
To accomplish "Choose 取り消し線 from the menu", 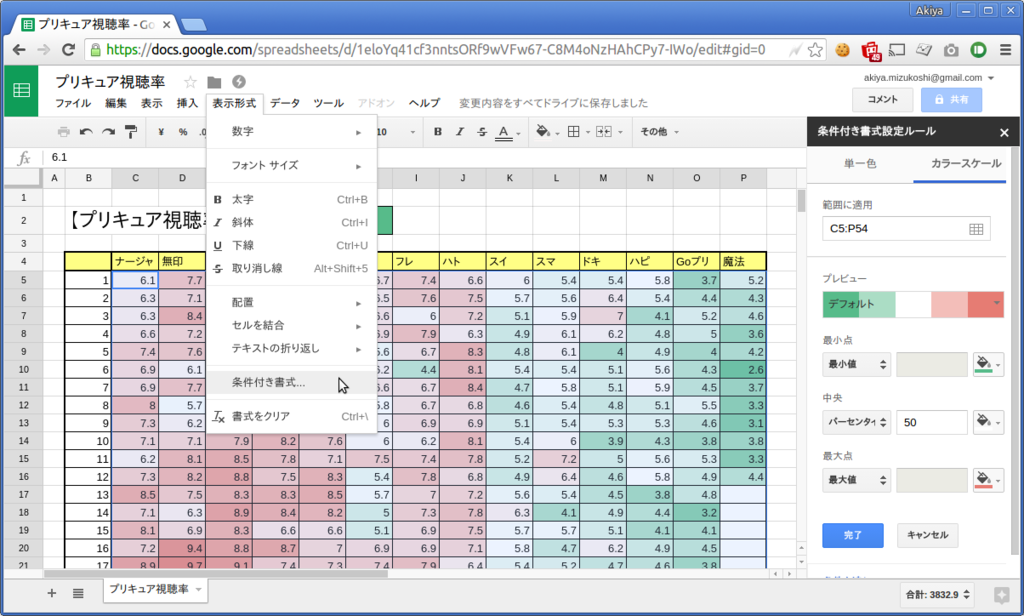I will [x=291, y=268].
